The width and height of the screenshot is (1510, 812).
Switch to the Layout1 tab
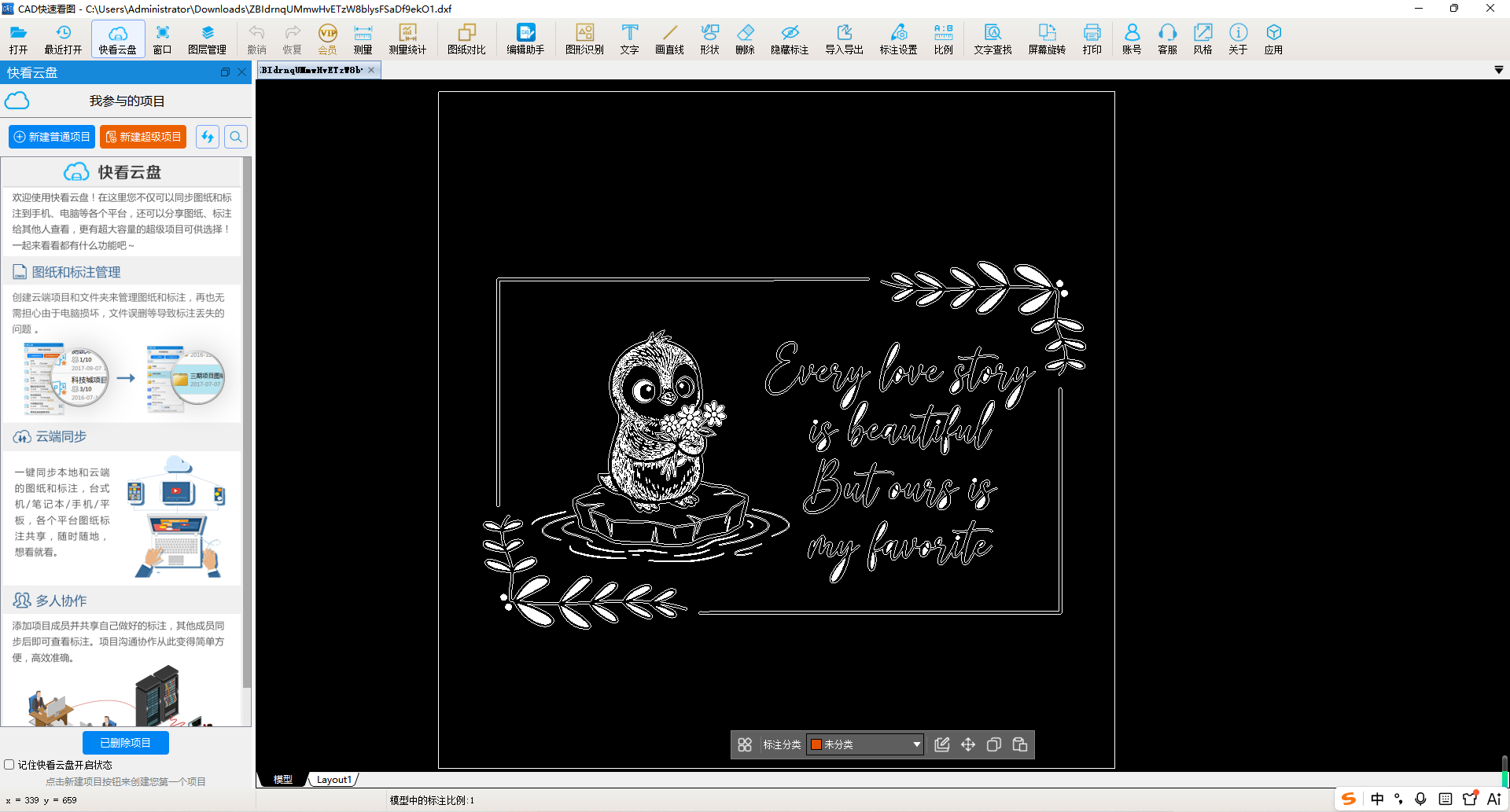(333, 780)
